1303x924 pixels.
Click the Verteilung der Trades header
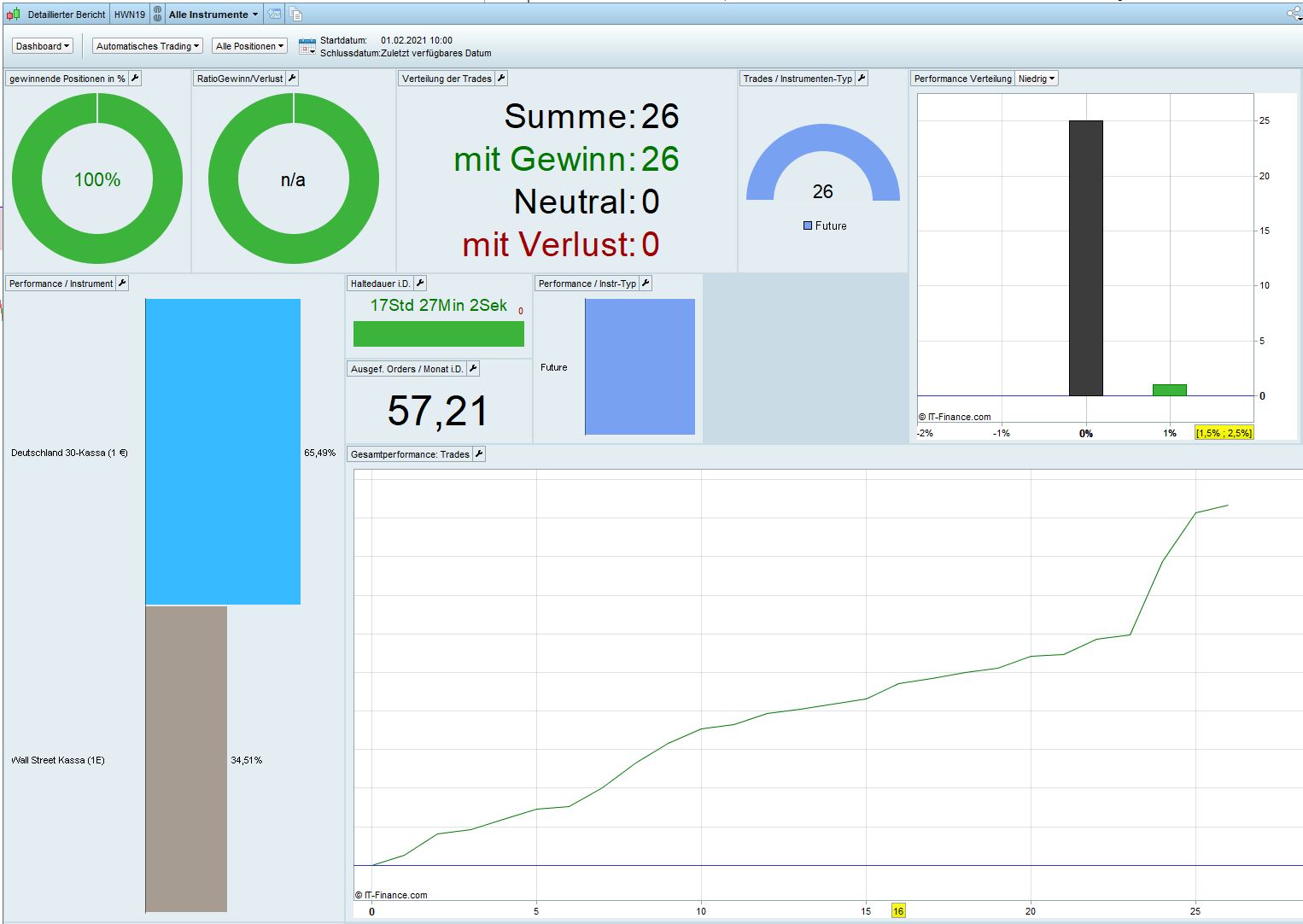point(447,79)
